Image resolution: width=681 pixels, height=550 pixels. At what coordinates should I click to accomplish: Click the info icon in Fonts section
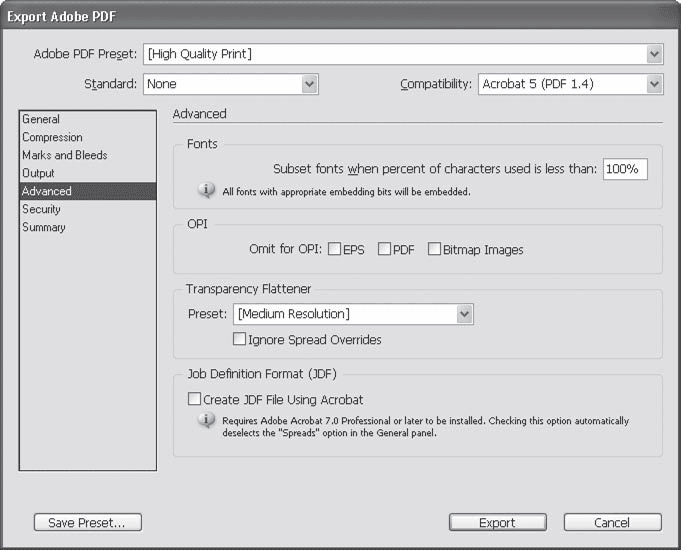[207, 190]
